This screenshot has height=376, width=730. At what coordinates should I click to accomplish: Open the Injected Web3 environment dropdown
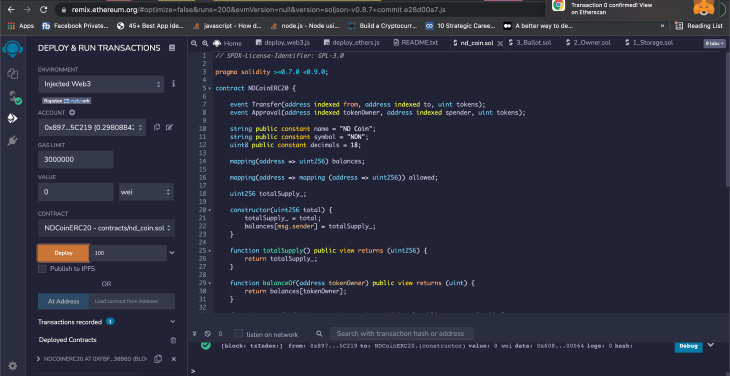101,84
